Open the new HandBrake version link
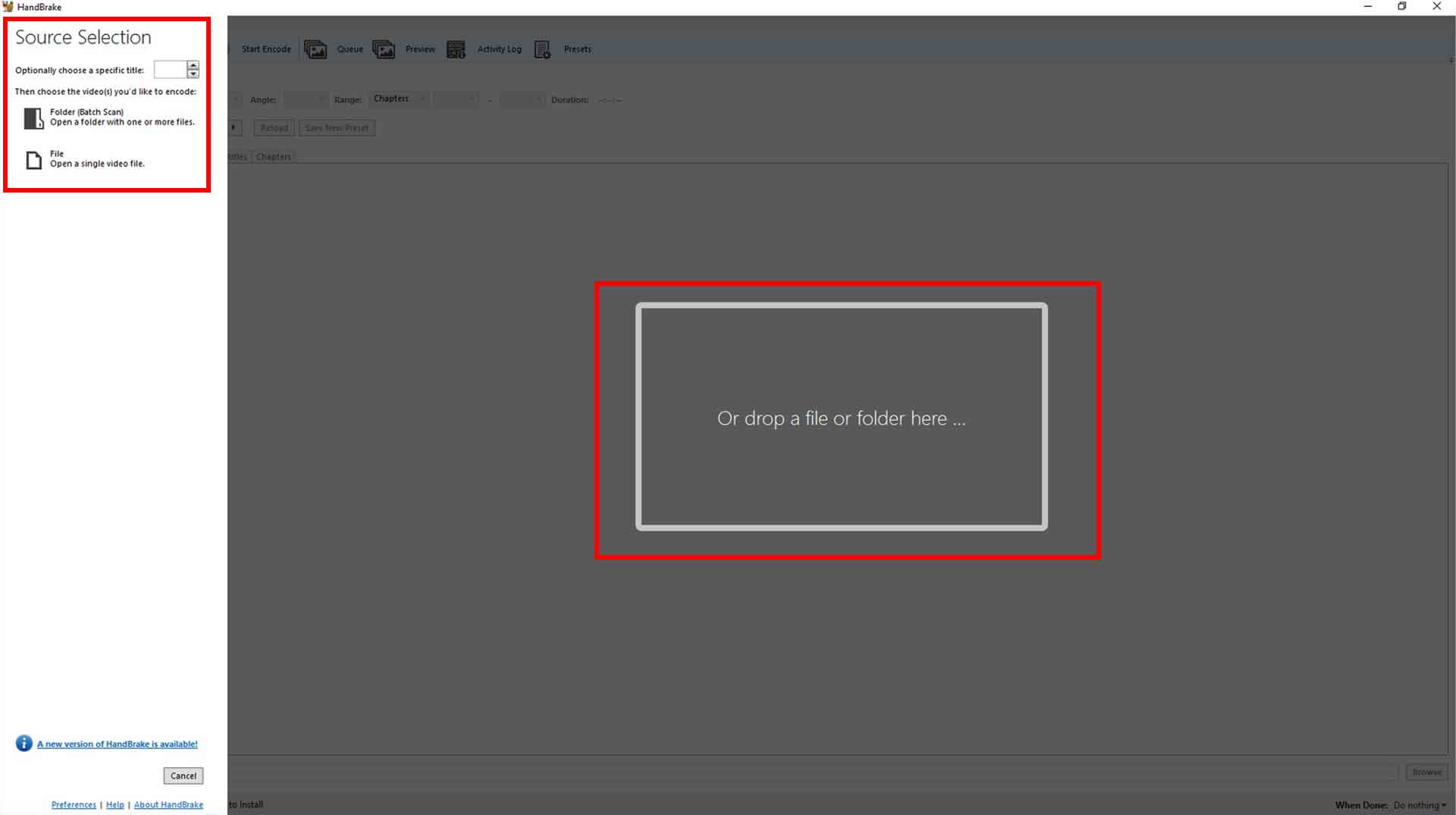Screen dimensions: 1456x815 click(x=117, y=744)
